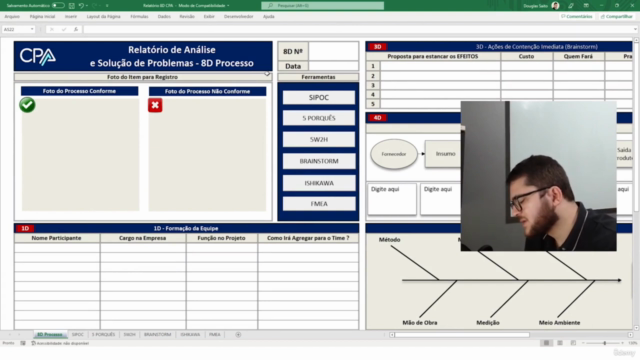Screen dimensions: 640x360
Task: Click the green checkmark conforme icon
Action: (x=27, y=105)
